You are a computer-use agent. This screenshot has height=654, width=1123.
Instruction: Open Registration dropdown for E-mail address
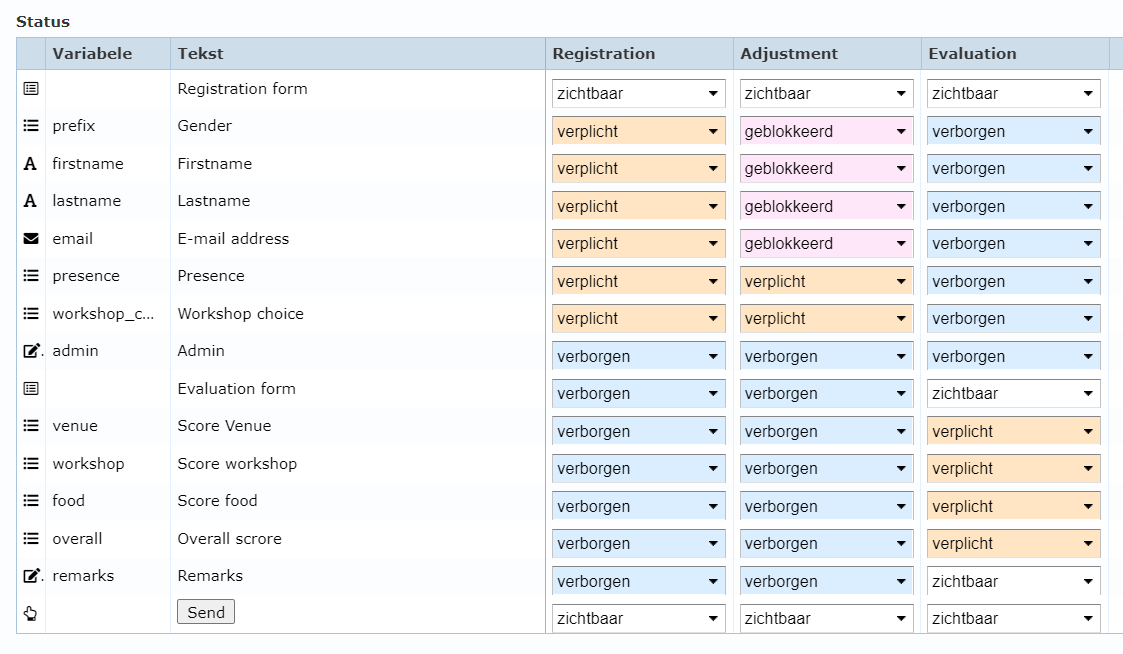(x=638, y=244)
